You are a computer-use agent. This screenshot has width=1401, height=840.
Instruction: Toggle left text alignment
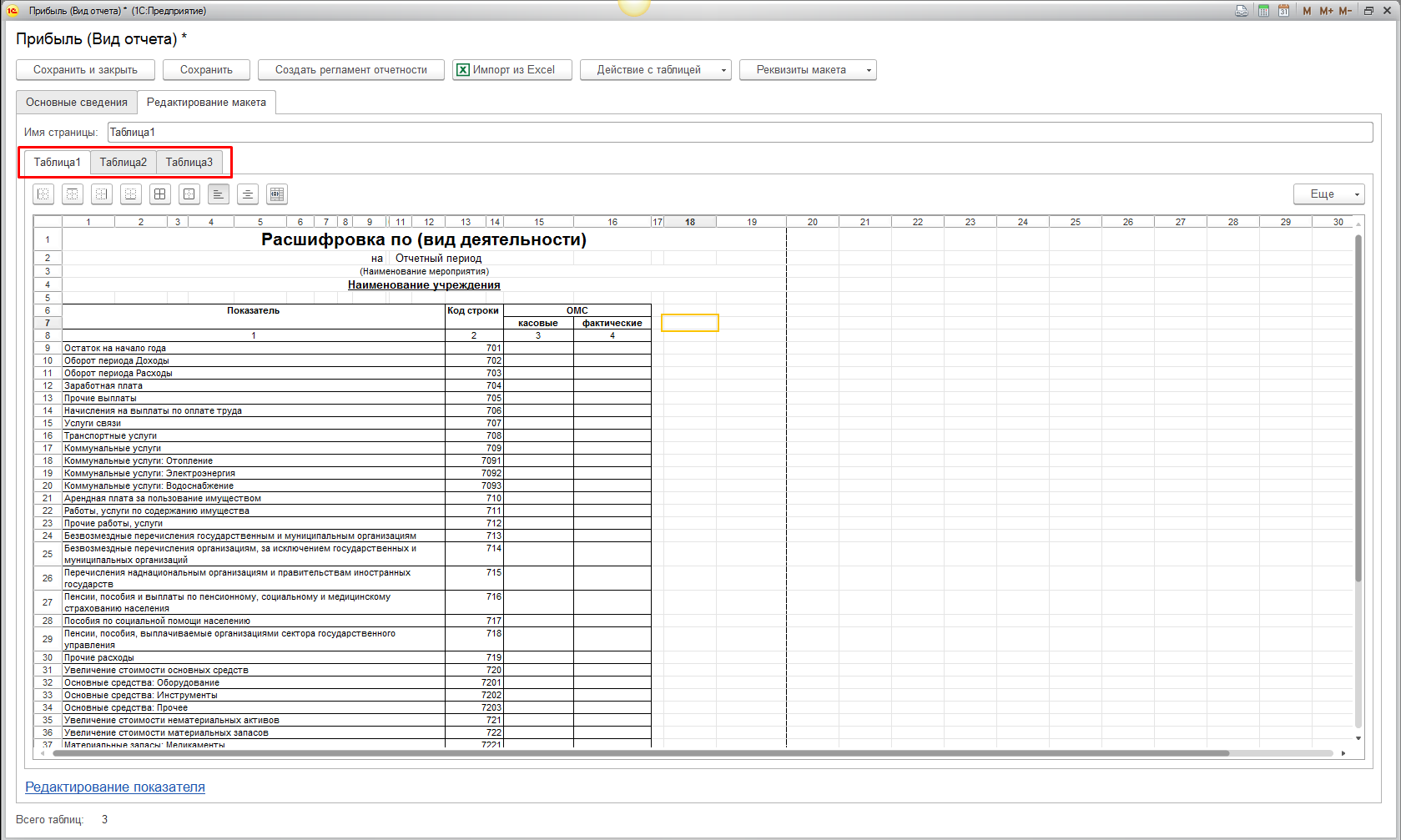[x=219, y=194]
